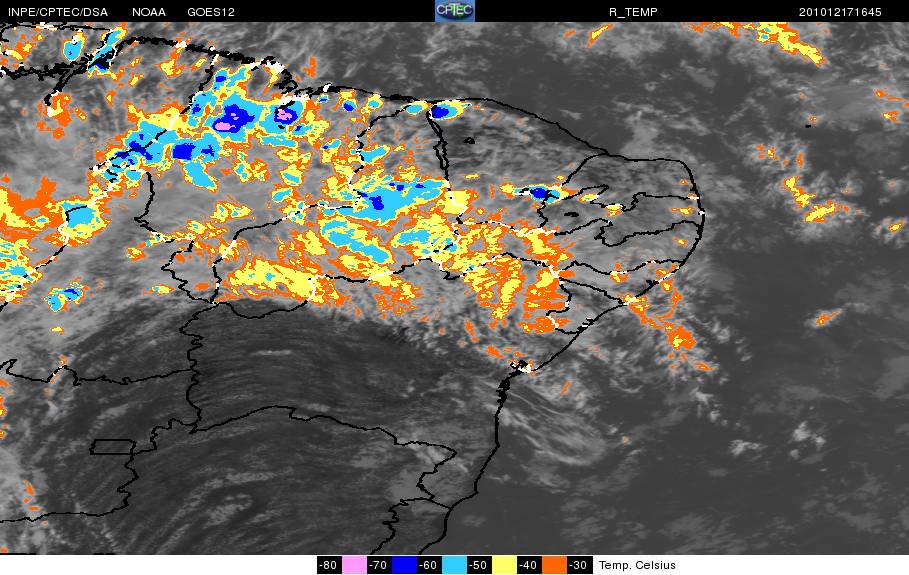Click the orange swatch between -40 and -30

[554, 565]
